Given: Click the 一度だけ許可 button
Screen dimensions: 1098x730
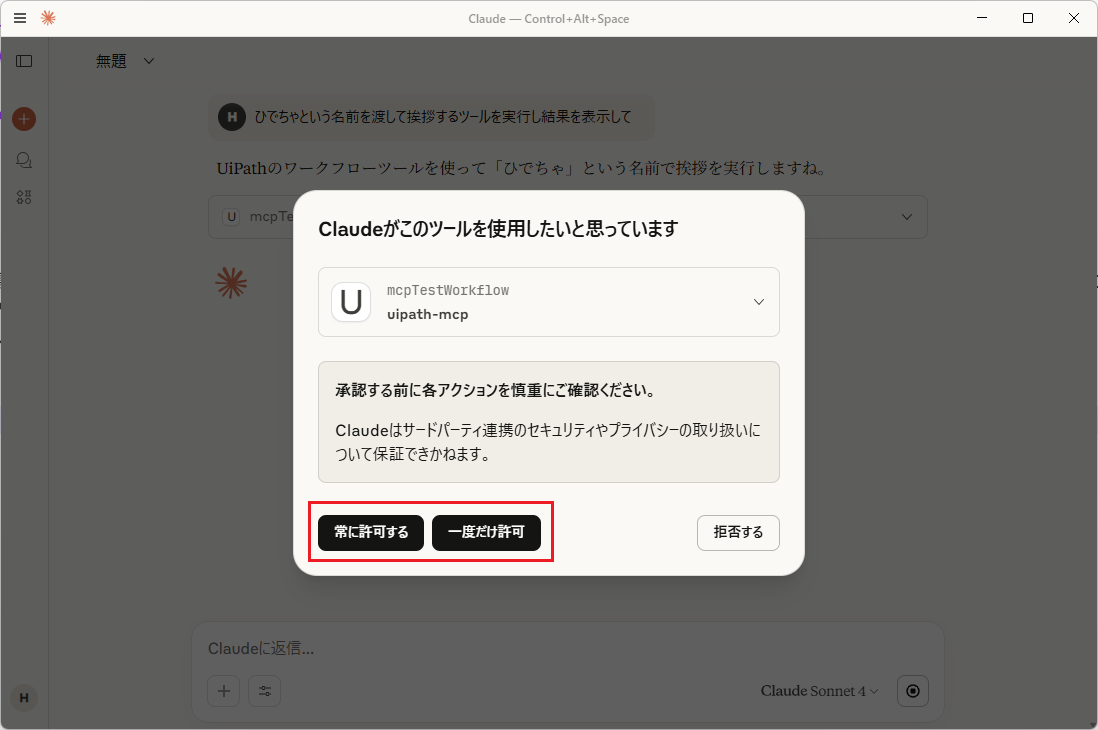Looking at the screenshot, I should (x=486, y=532).
